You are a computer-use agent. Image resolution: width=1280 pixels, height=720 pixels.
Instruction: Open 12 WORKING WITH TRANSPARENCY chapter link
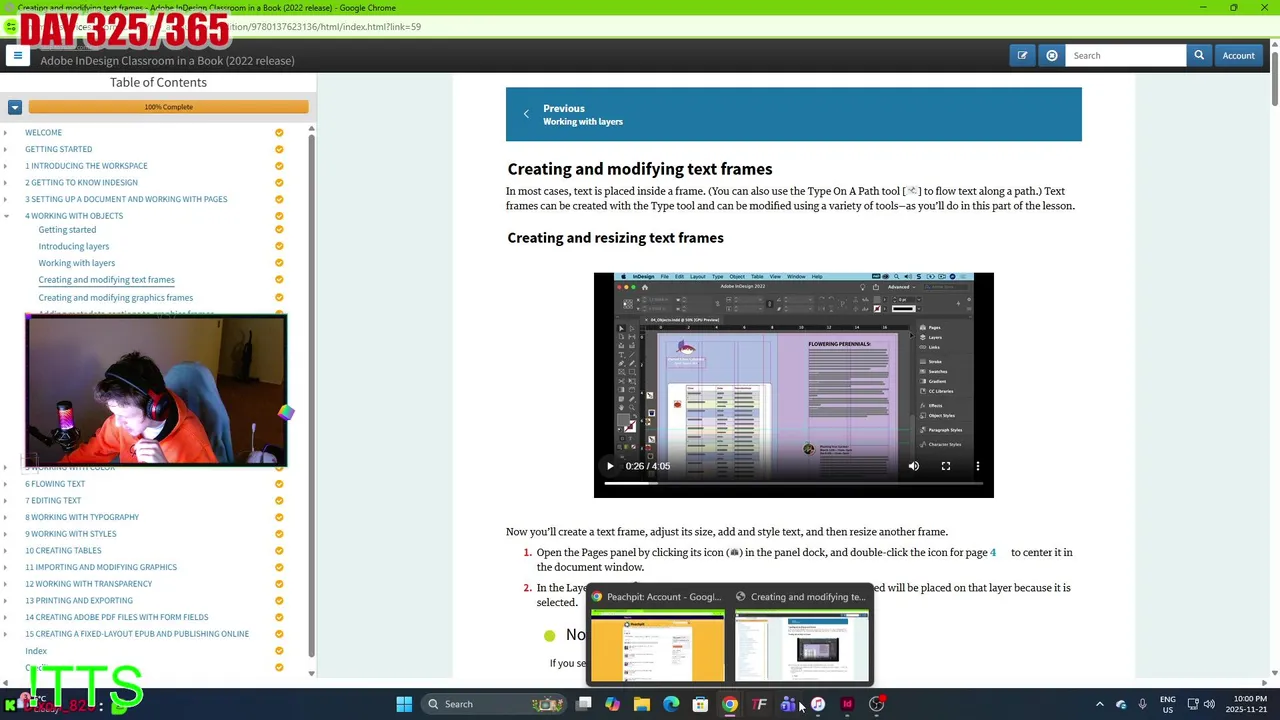(x=89, y=584)
